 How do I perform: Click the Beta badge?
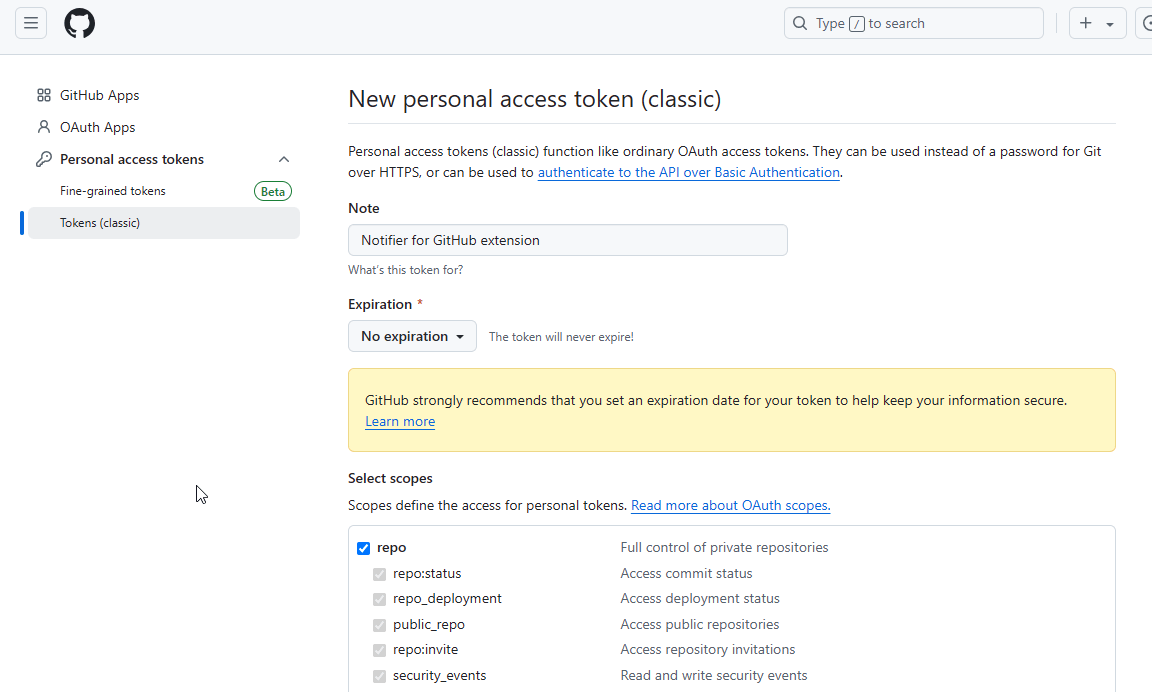point(273,191)
